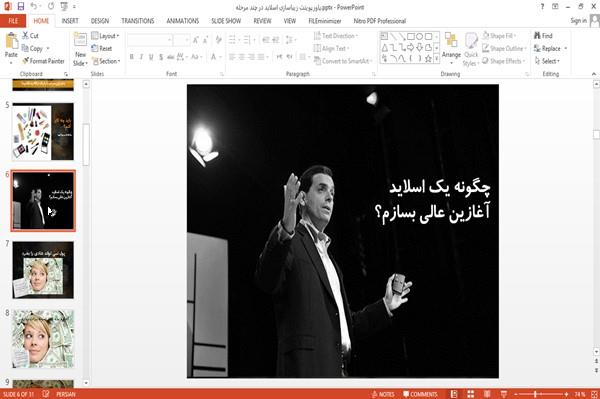Viewport: 600px width, 399px height.
Task: Open the Nitro PDF Professional tab
Action: 380,21
